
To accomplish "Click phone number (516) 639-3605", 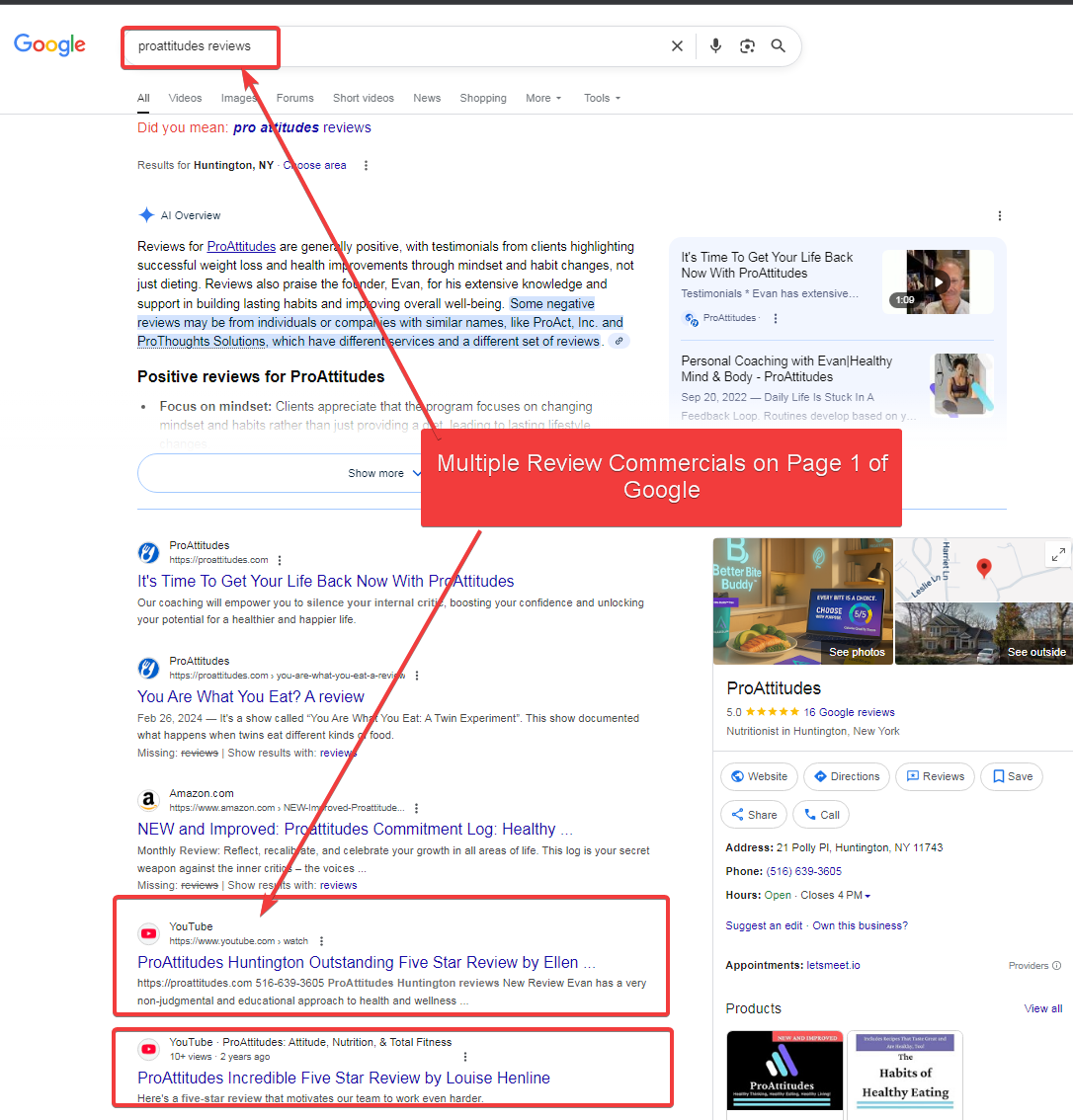I will click(x=803, y=872).
